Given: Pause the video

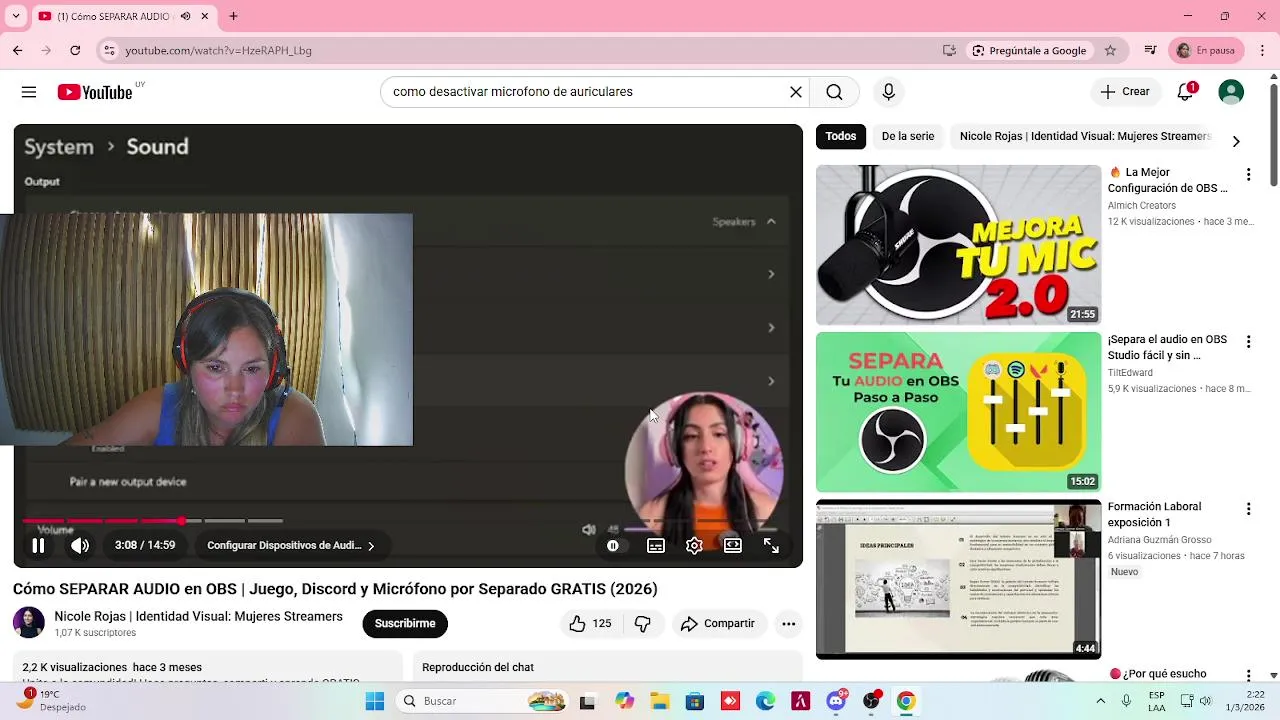Looking at the screenshot, I should (38, 545).
